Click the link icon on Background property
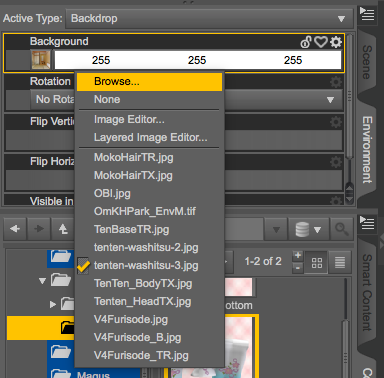This screenshot has width=384, height=378. [x=306, y=42]
